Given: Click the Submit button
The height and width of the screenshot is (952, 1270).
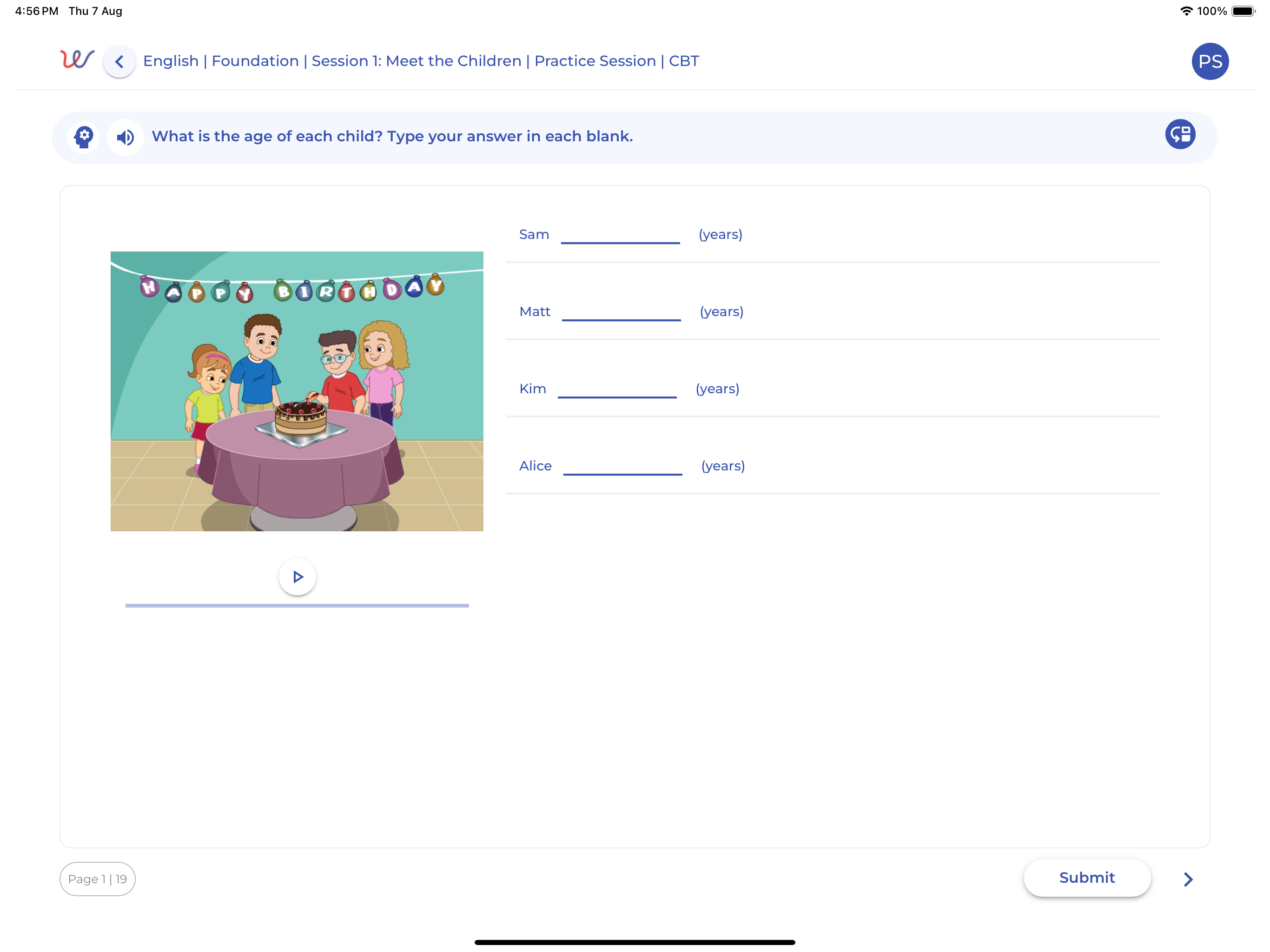Looking at the screenshot, I should coord(1087,877).
